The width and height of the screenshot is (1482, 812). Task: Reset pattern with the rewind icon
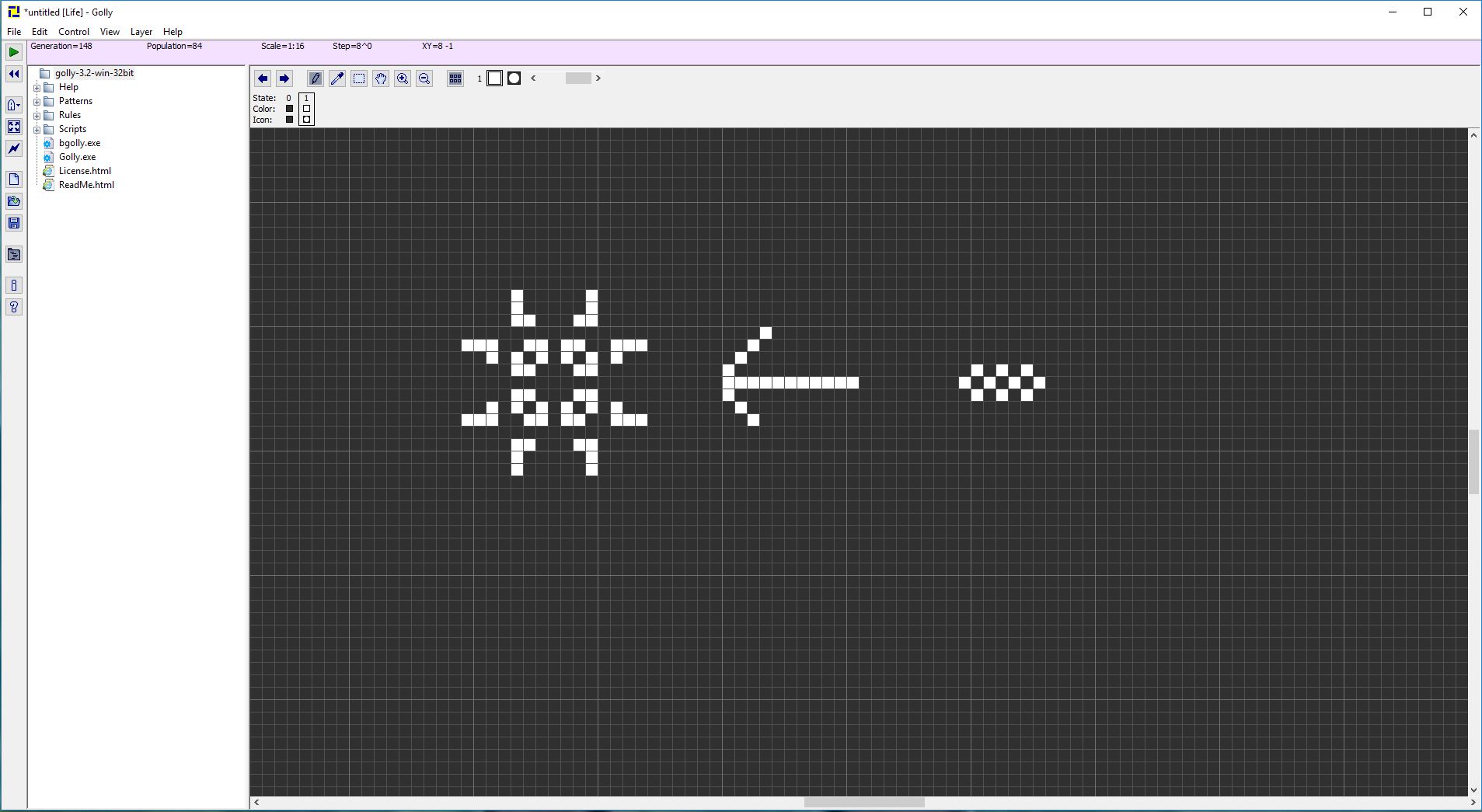(x=14, y=74)
